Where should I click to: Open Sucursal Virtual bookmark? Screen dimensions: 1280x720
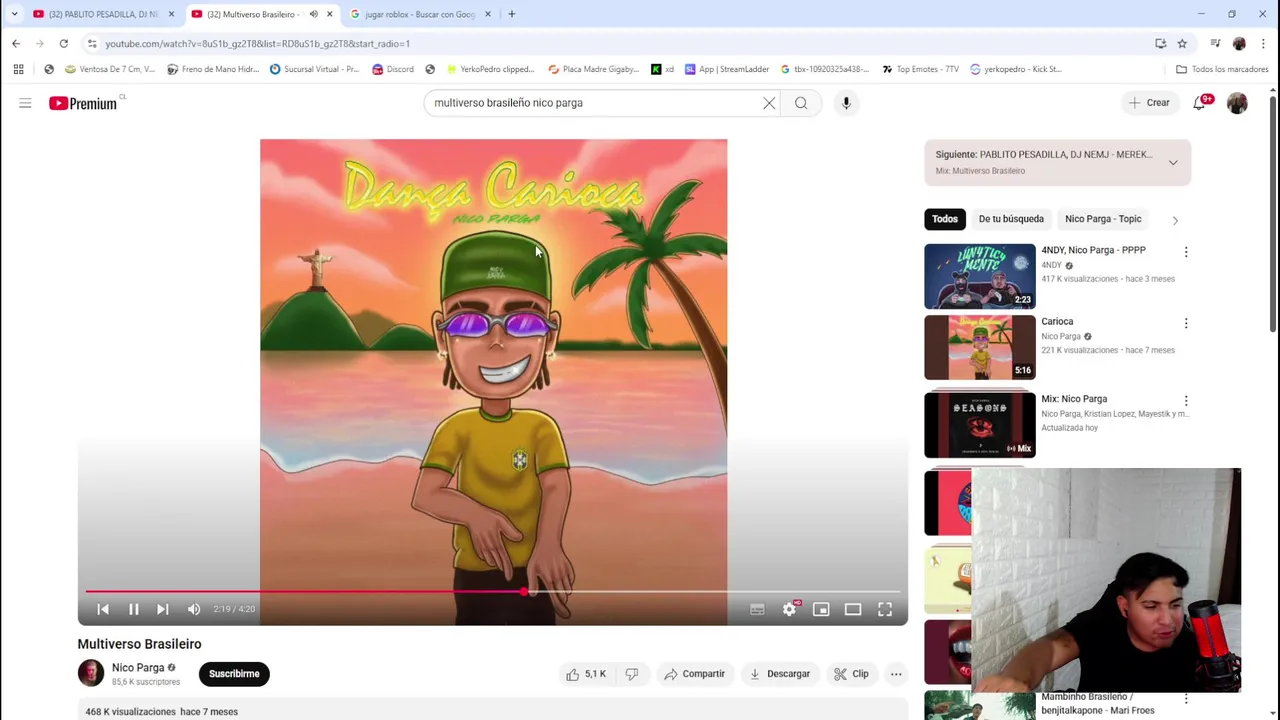[x=314, y=69]
